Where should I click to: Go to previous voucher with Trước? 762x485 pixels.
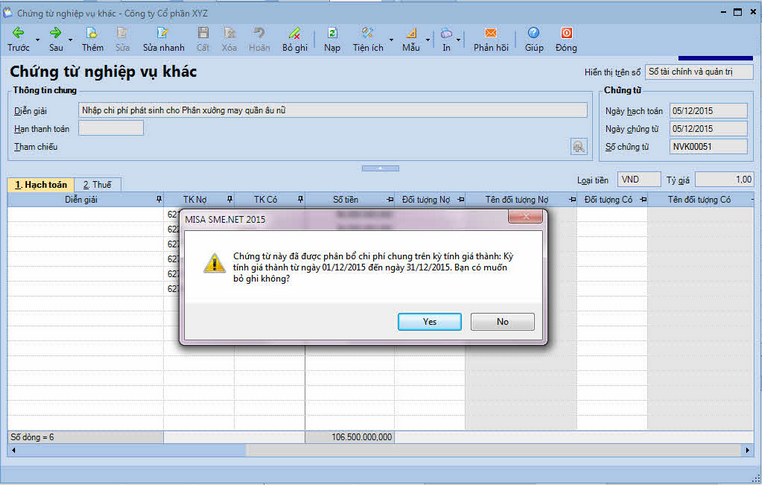[18, 39]
